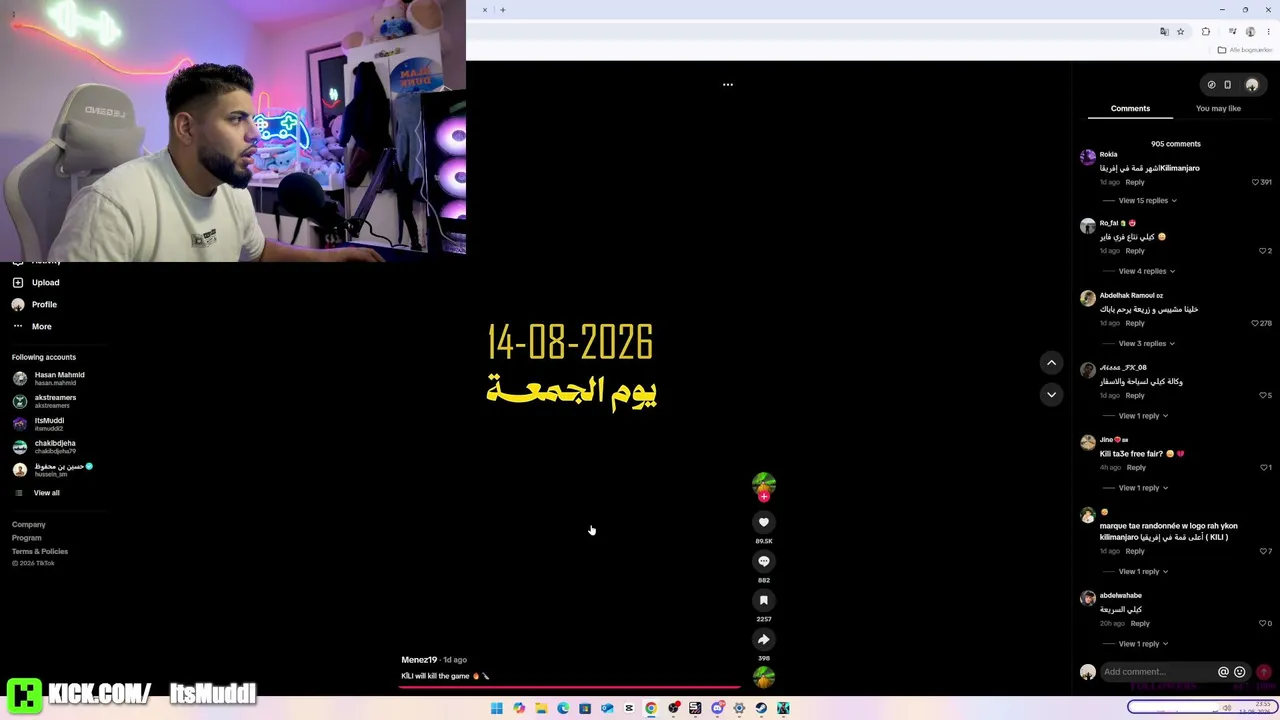The image size is (1280, 720).
Task: Open the Company footer link
Action: (29, 524)
